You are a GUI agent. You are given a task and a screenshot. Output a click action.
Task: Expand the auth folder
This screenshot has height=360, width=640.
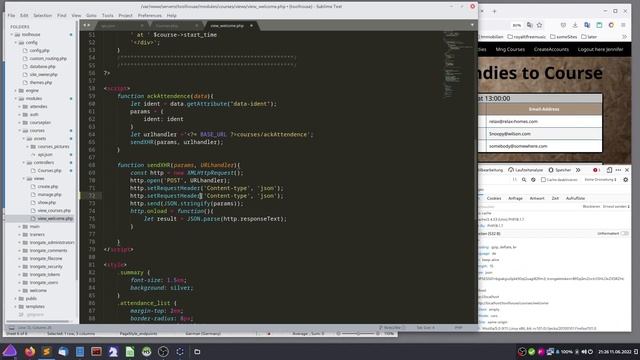click(20, 115)
